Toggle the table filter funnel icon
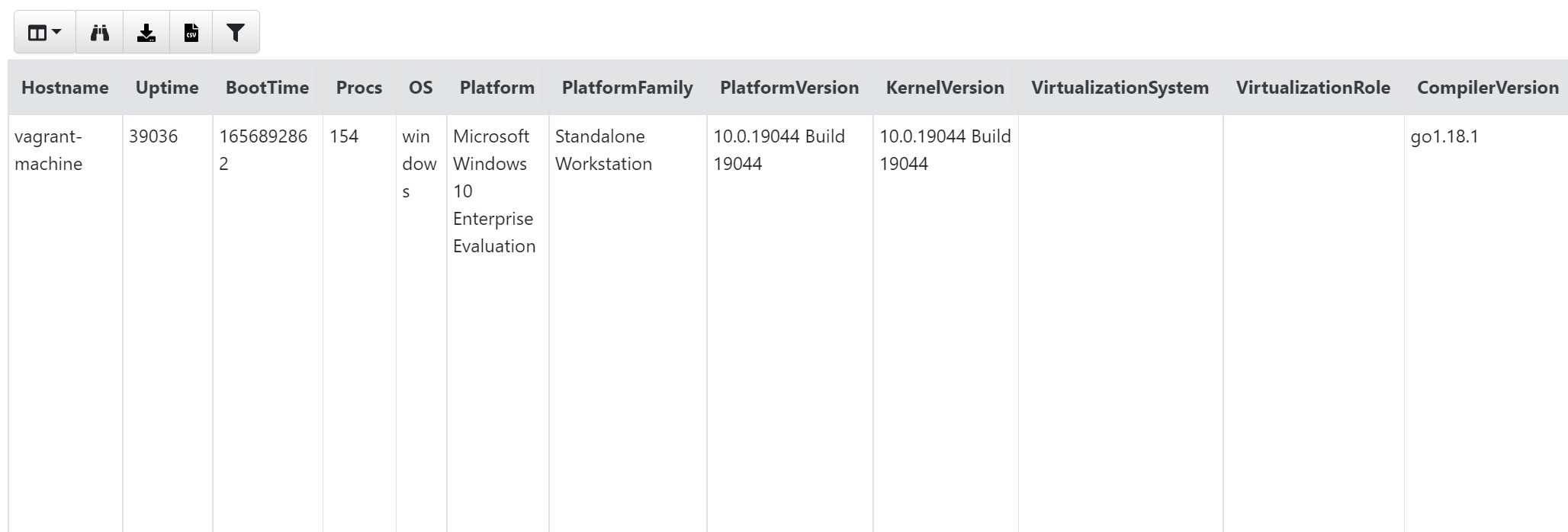The width and height of the screenshot is (1568, 532). click(x=236, y=32)
